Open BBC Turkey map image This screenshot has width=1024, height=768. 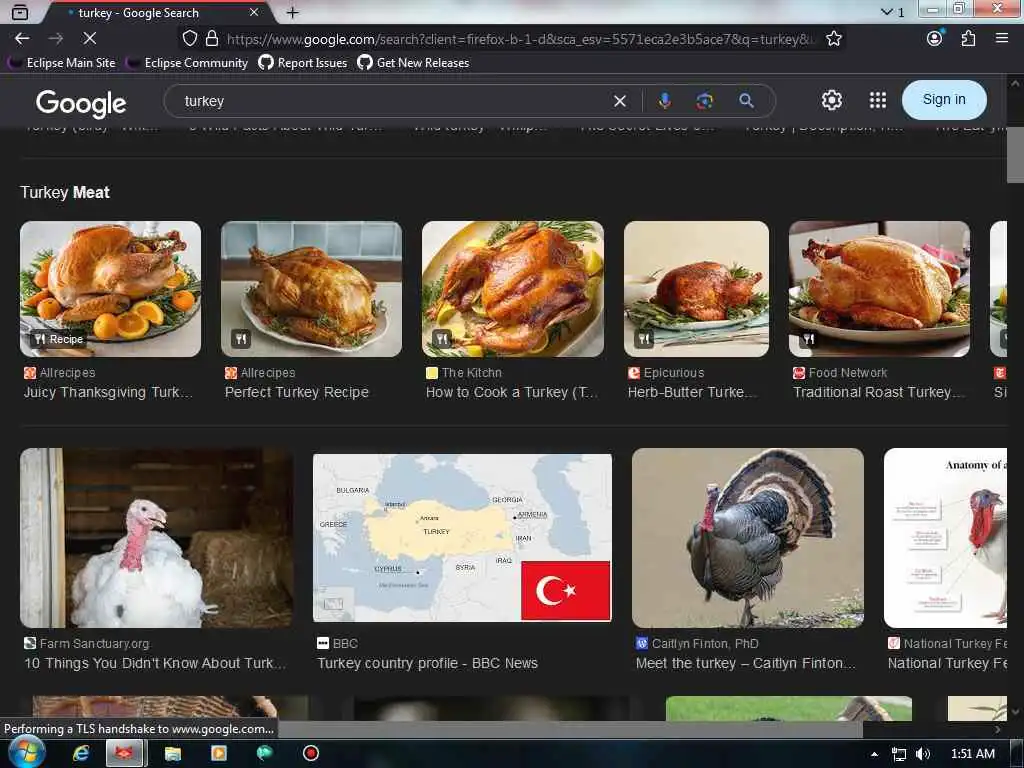(x=462, y=538)
